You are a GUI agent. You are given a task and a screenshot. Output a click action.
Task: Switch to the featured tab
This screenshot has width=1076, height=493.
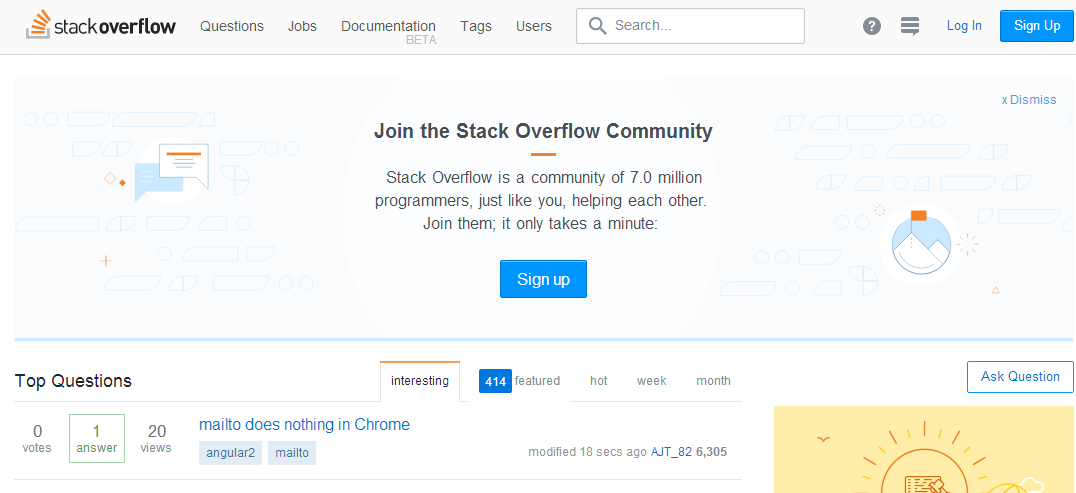tap(519, 381)
